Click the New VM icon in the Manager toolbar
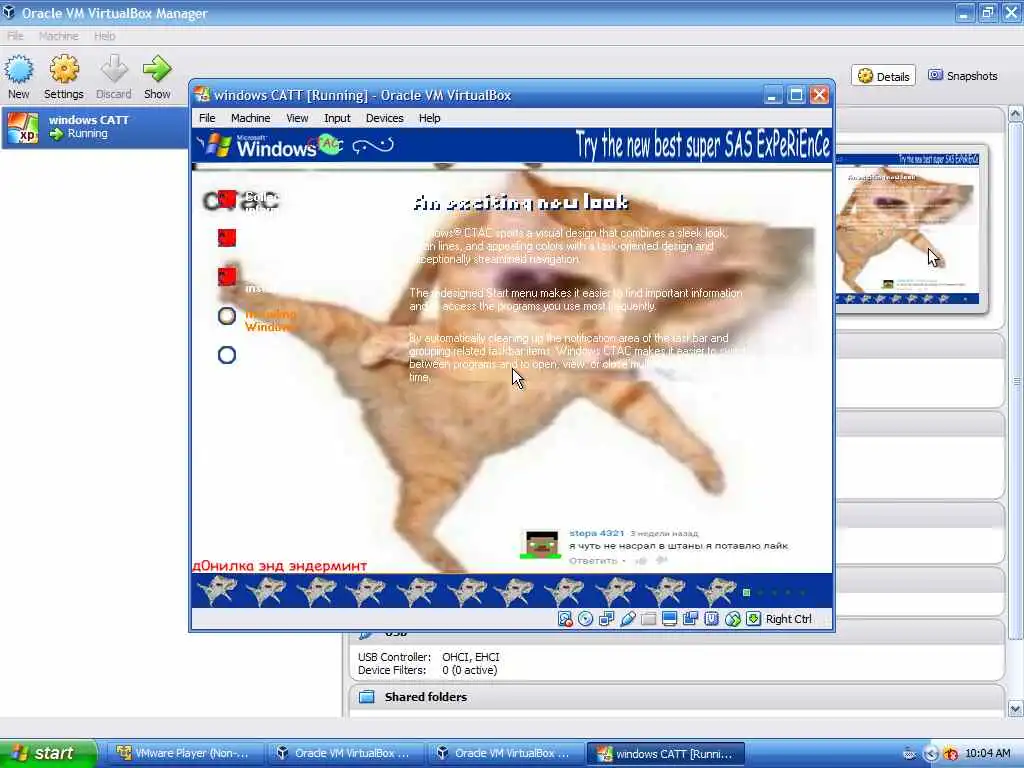The width and height of the screenshot is (1024, 768). click(x=18, y=71)
